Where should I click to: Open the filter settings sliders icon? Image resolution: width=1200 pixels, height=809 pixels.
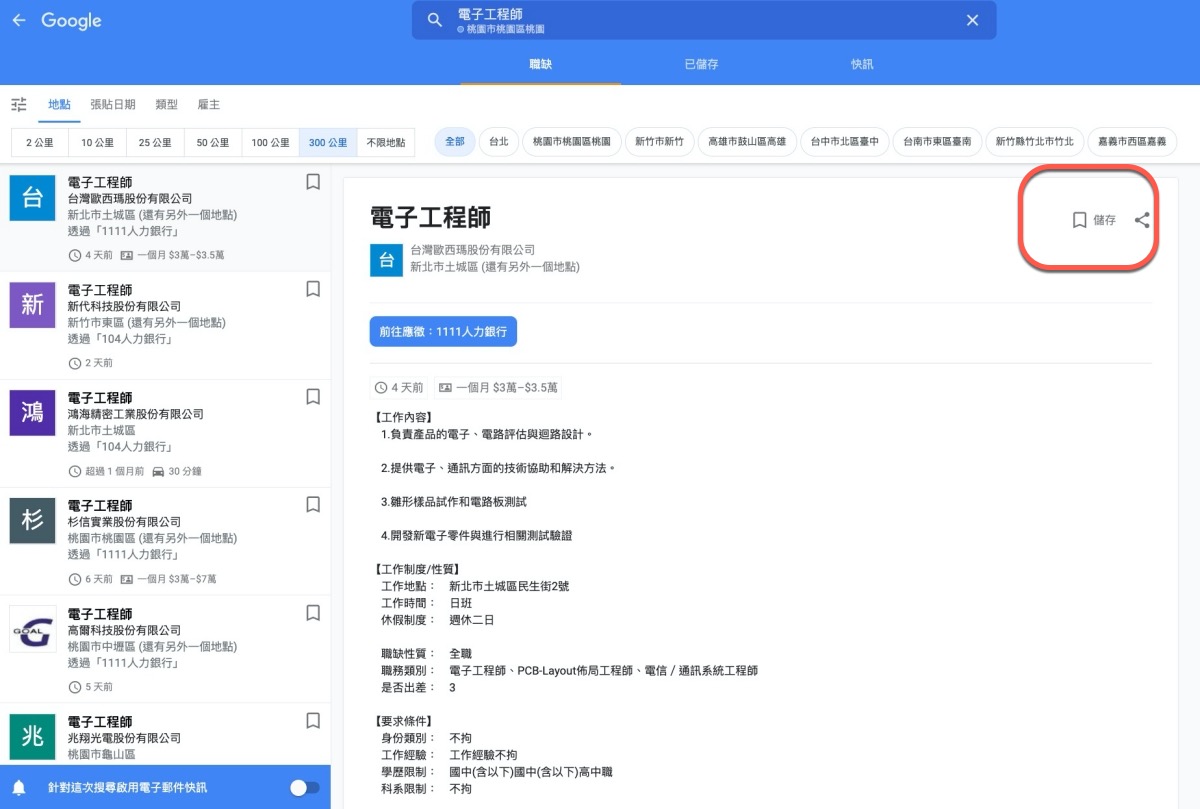pos(19,105)
